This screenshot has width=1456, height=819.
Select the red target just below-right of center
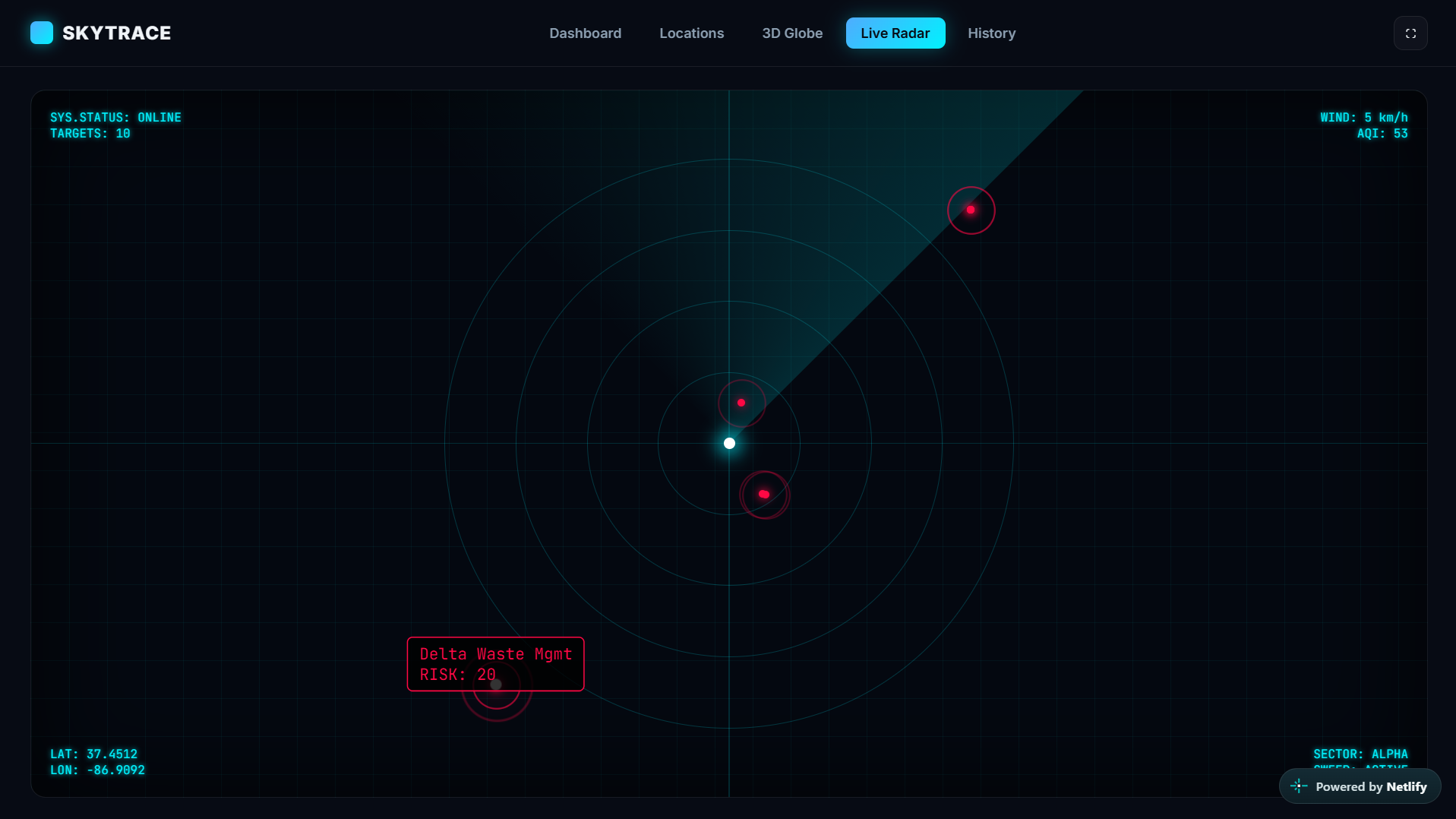tap(764, 495)
